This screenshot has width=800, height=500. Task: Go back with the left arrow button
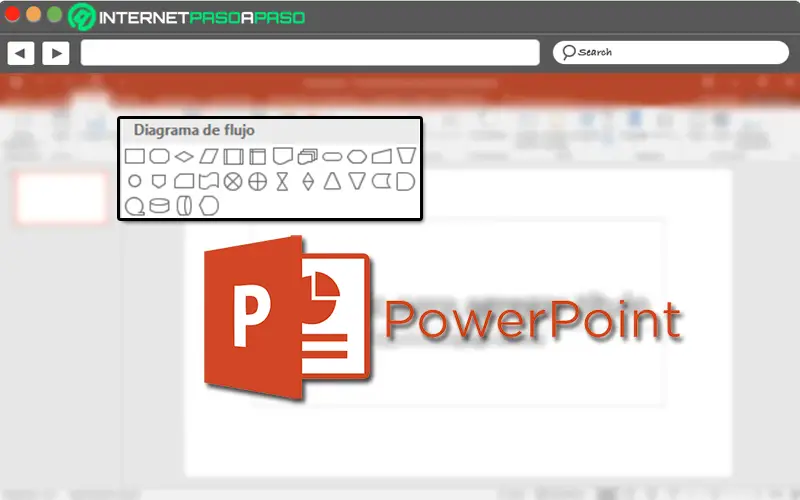pyautogui.click(x=21, y=53)
